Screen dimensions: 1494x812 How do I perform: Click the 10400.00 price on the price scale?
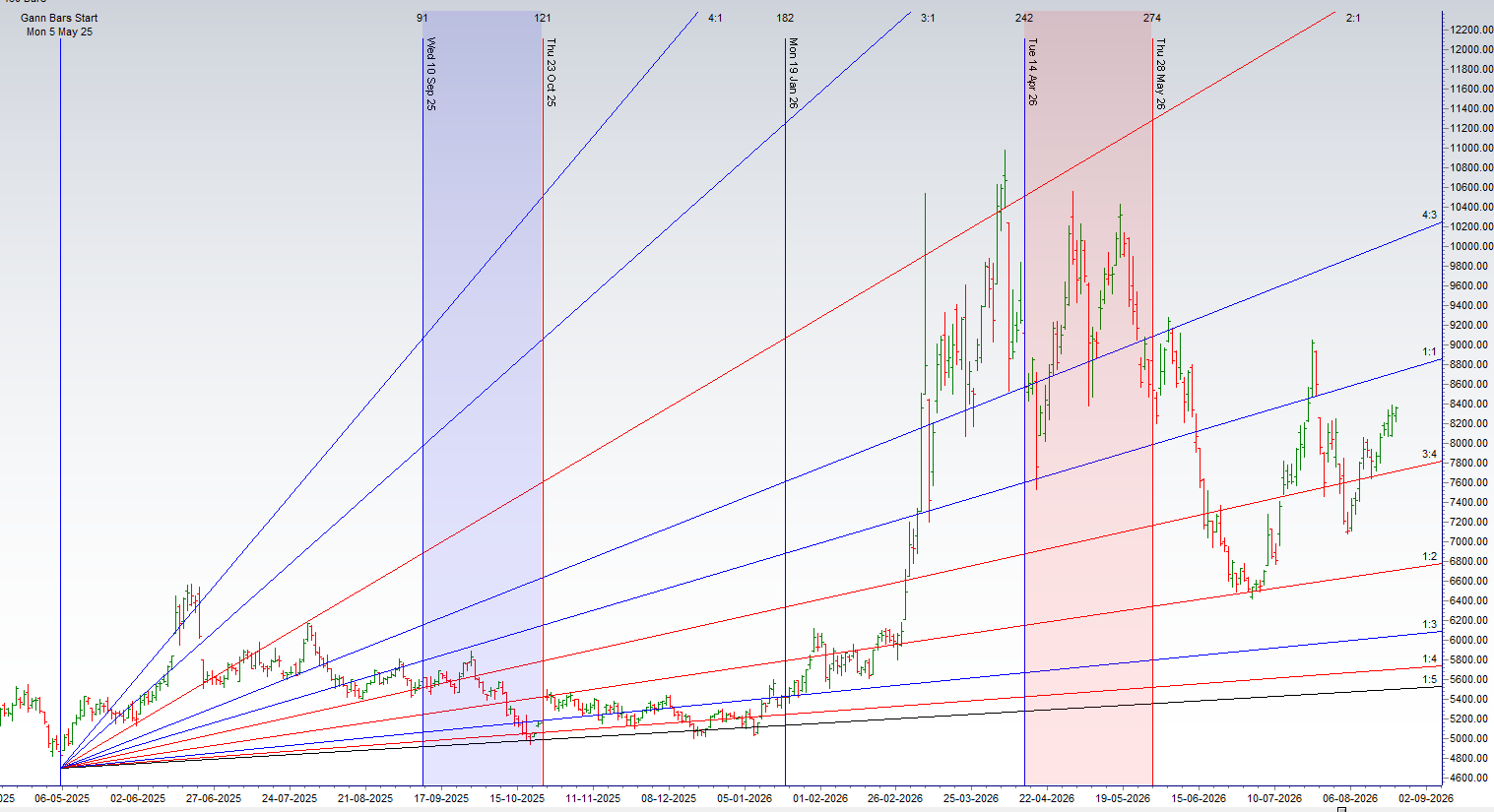[1470, 207]
